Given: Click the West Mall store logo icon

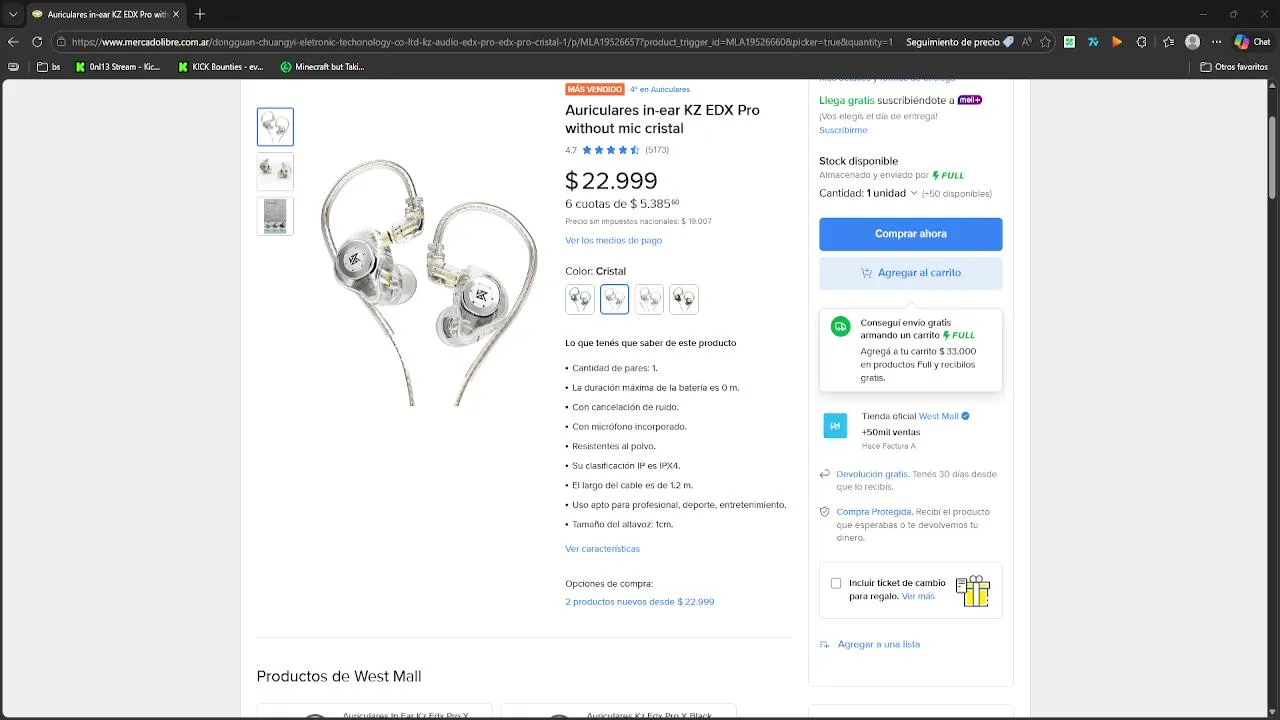Looking at the screenshot, I should (x=835, y=425).
